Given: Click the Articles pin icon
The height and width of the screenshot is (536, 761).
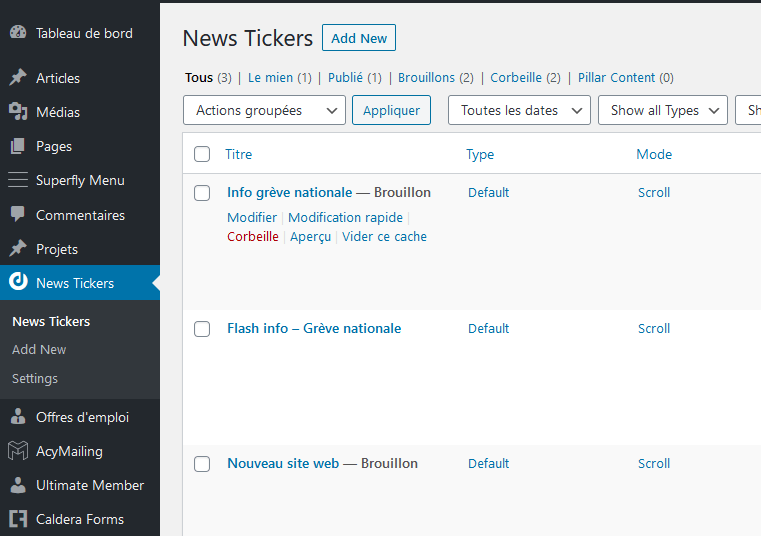Looking at the screenshot, I should (18, 78).
